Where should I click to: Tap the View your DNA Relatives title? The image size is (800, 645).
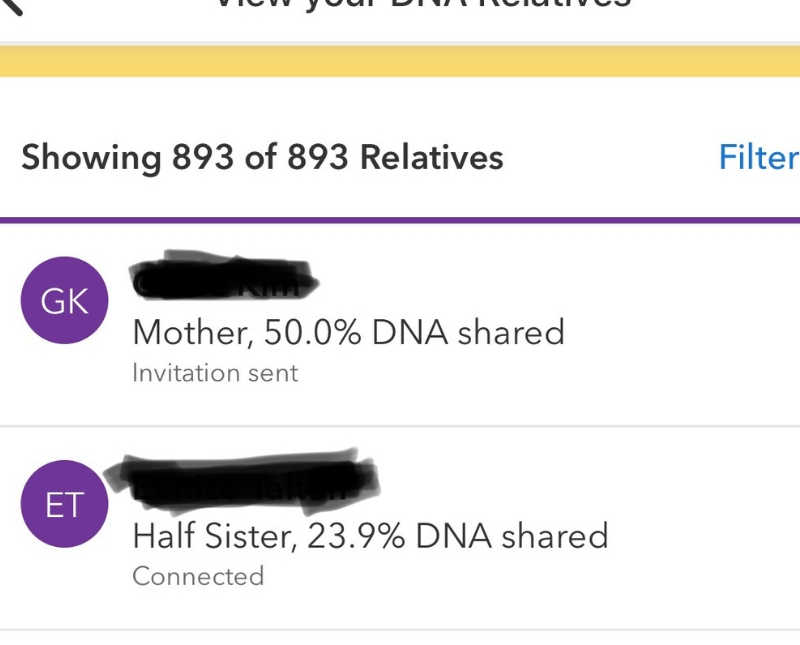(423, 4)
